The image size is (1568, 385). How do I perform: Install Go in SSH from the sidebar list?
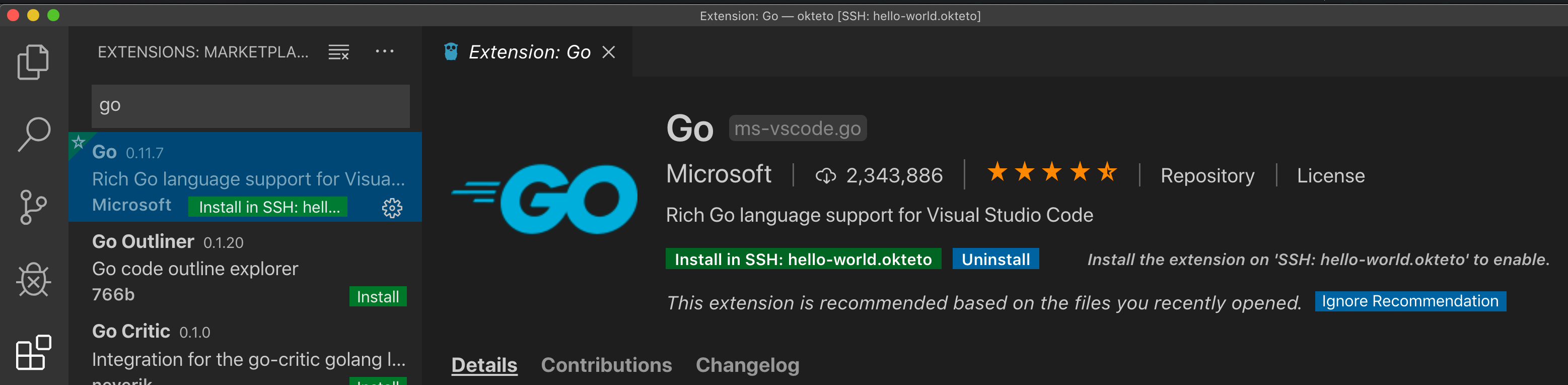(268, 207)
